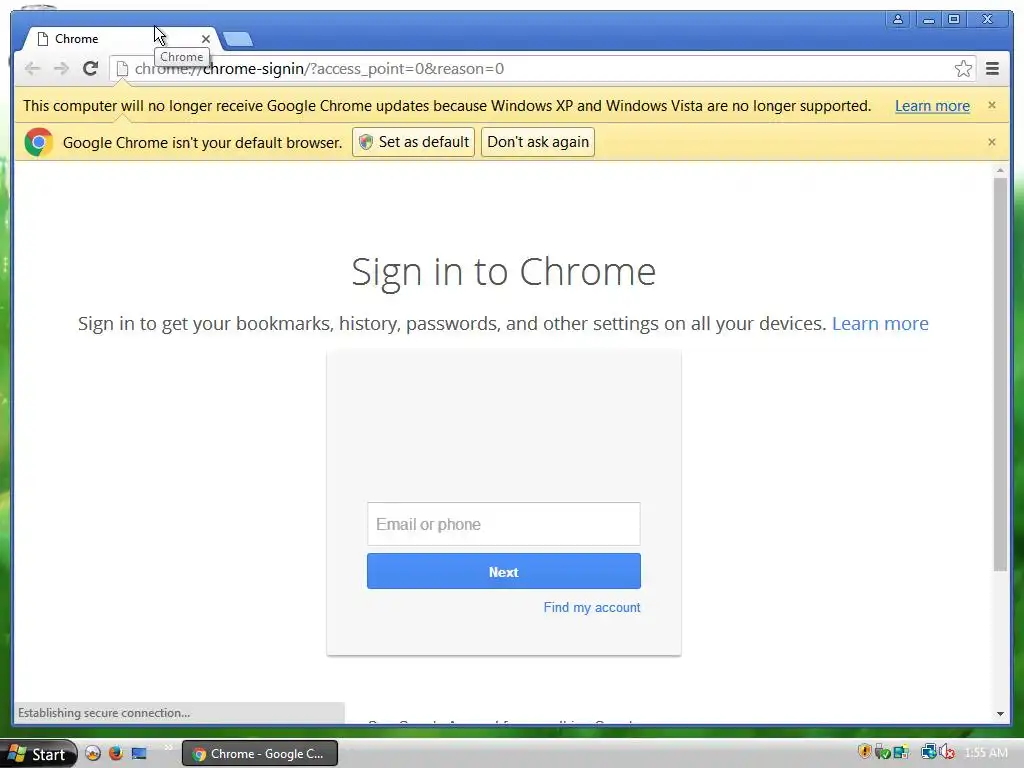Click the blue Next button
The image size is (1024, 768).
point(504,571)
